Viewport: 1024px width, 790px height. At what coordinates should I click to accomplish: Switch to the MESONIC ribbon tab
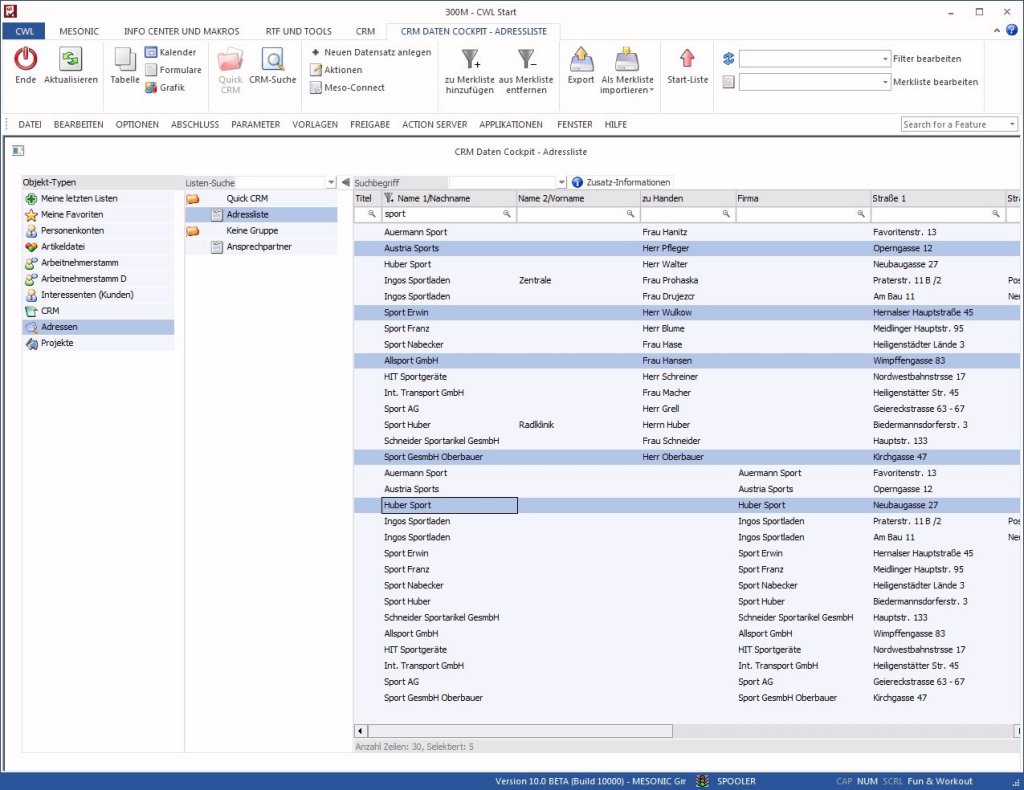[79, 31]
